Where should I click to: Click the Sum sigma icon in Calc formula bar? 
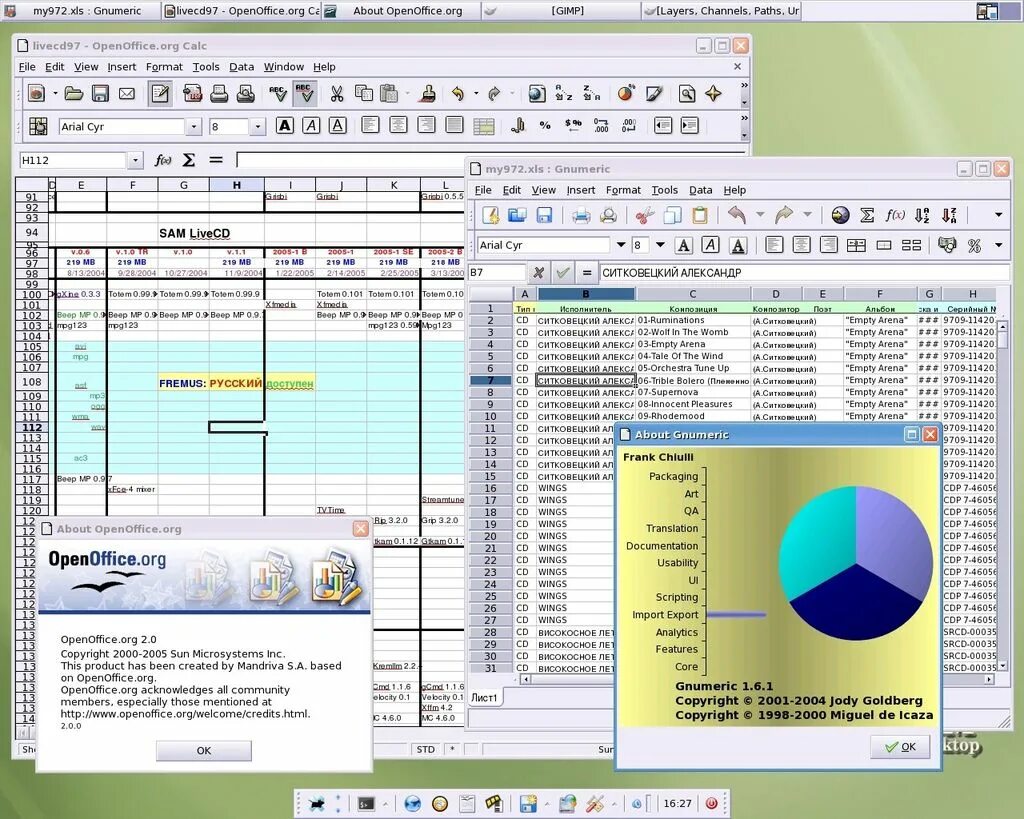click(x=189, y=160)
